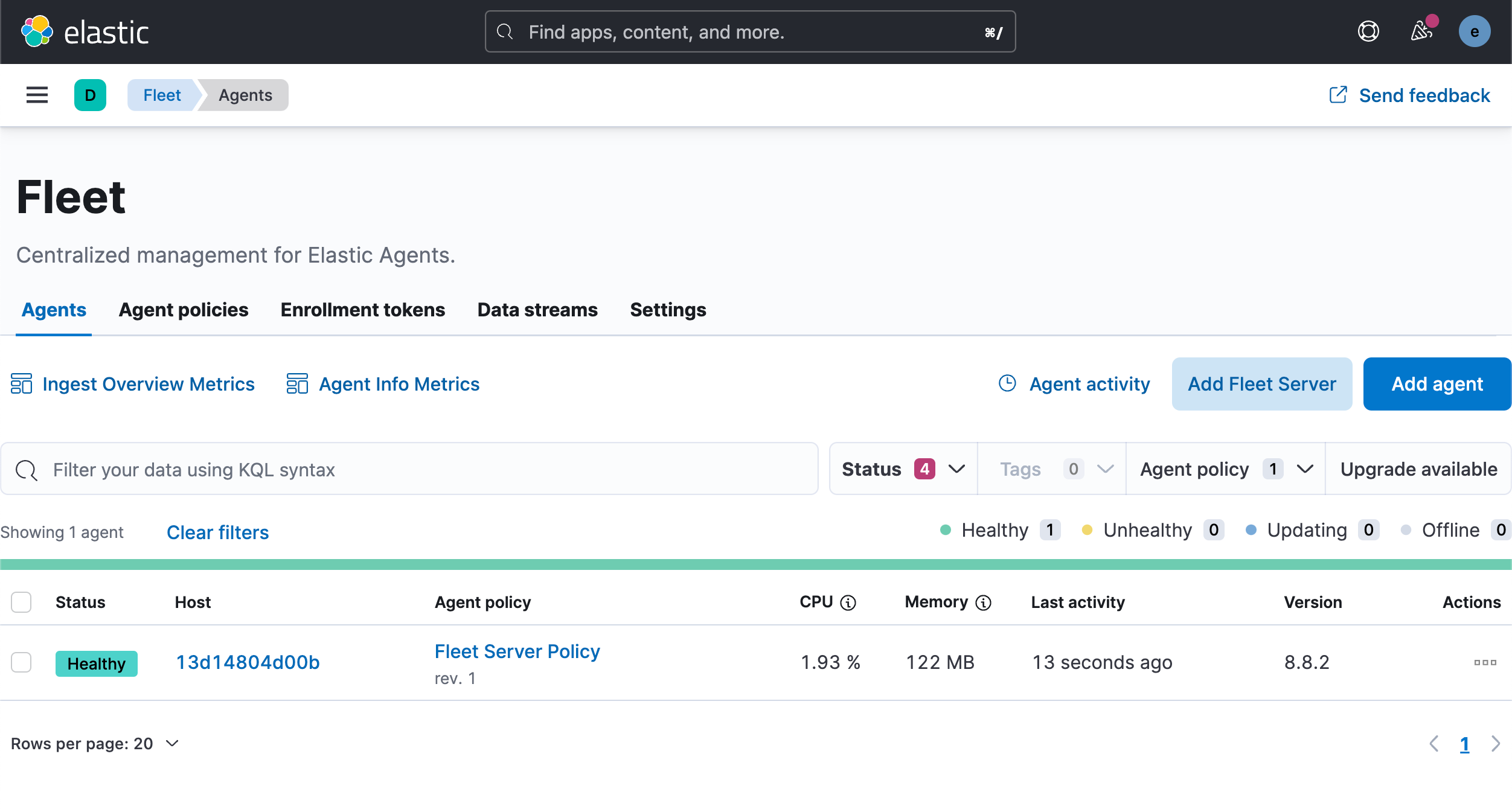Viewport: 1512px width, 809px height.
Task: Expand the Agent policy filter dropdown
Action: point(1225,469)
